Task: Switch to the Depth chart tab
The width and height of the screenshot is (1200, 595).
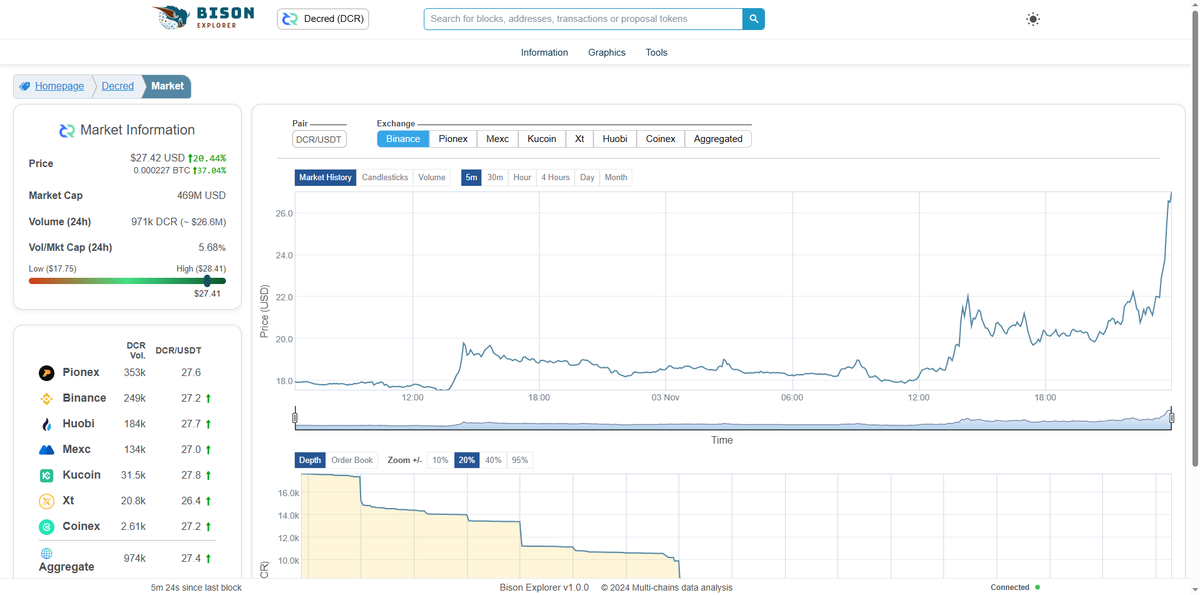Action: pyautogui.click(x=310, y=460)
